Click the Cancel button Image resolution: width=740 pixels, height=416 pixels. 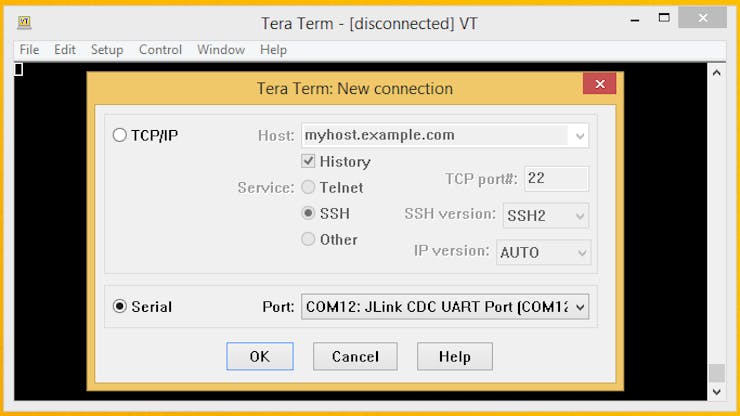(x=355, y=356)
